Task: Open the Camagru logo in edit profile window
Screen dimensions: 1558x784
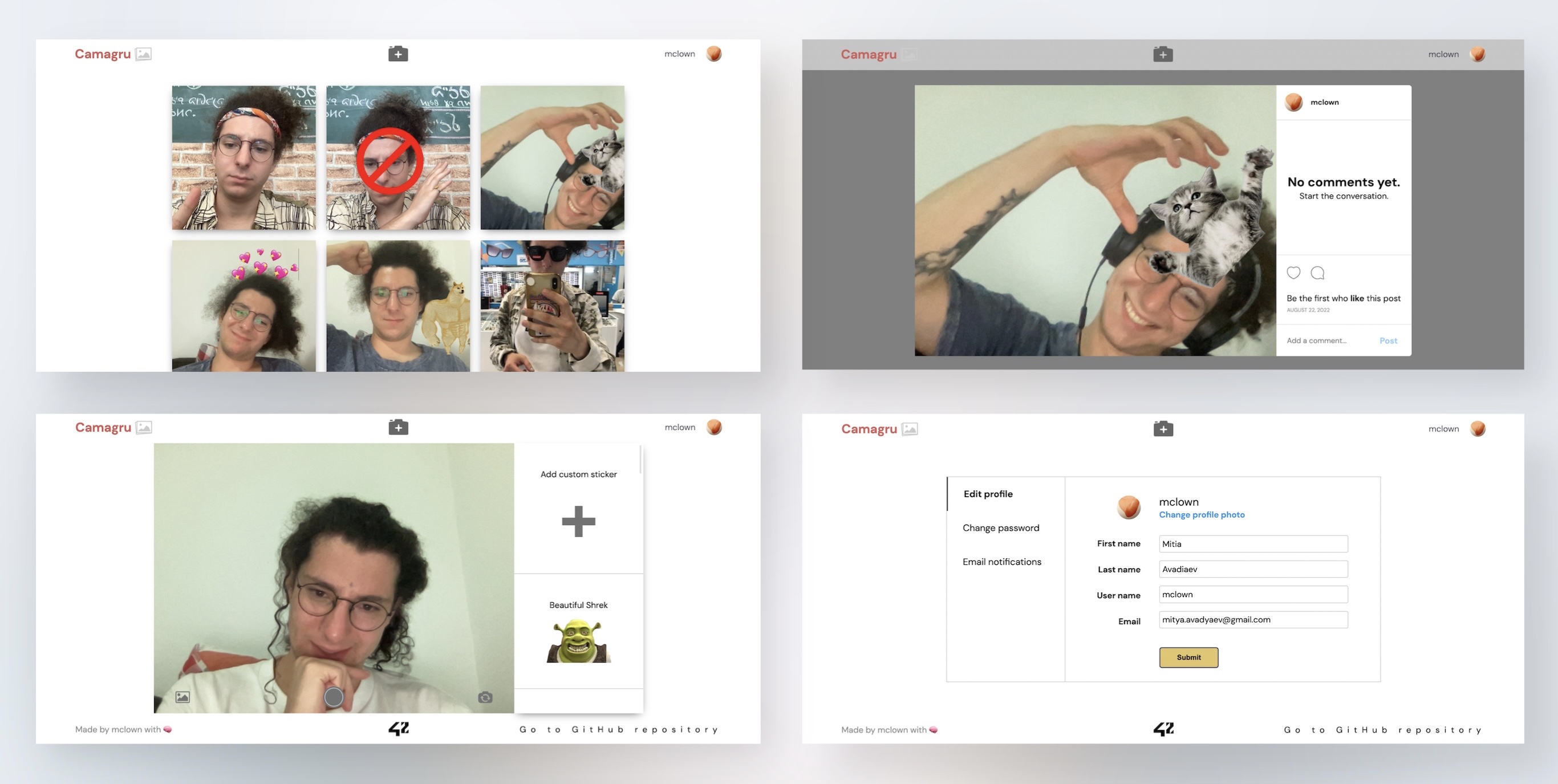Action: (869, 429)
